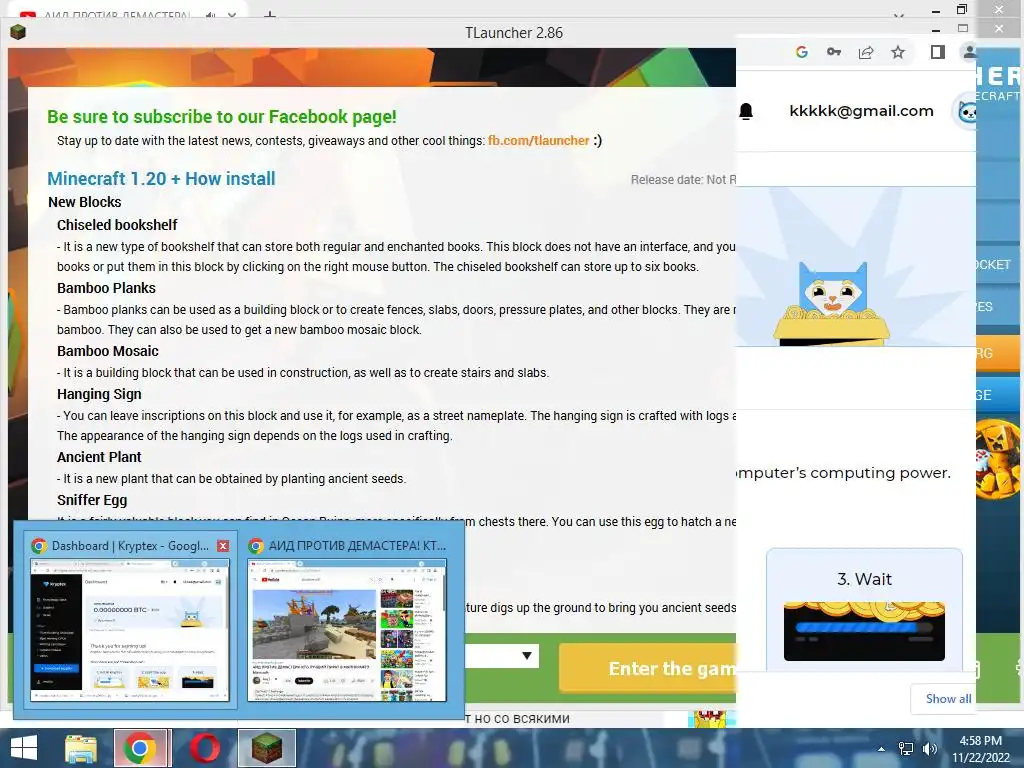Click the Chrome tab search chevron
Viewport: 1024px width, 768px height.
(x=899, y=14)
